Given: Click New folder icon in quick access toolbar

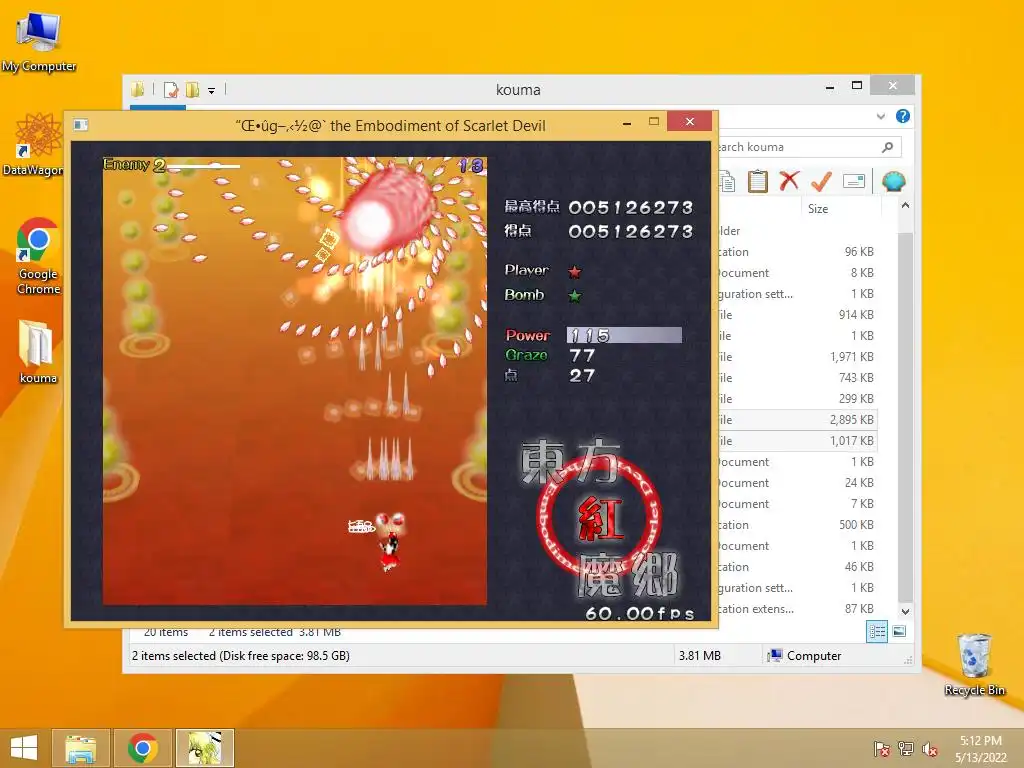Looking at the screenshot, I should tap(193, 89).
